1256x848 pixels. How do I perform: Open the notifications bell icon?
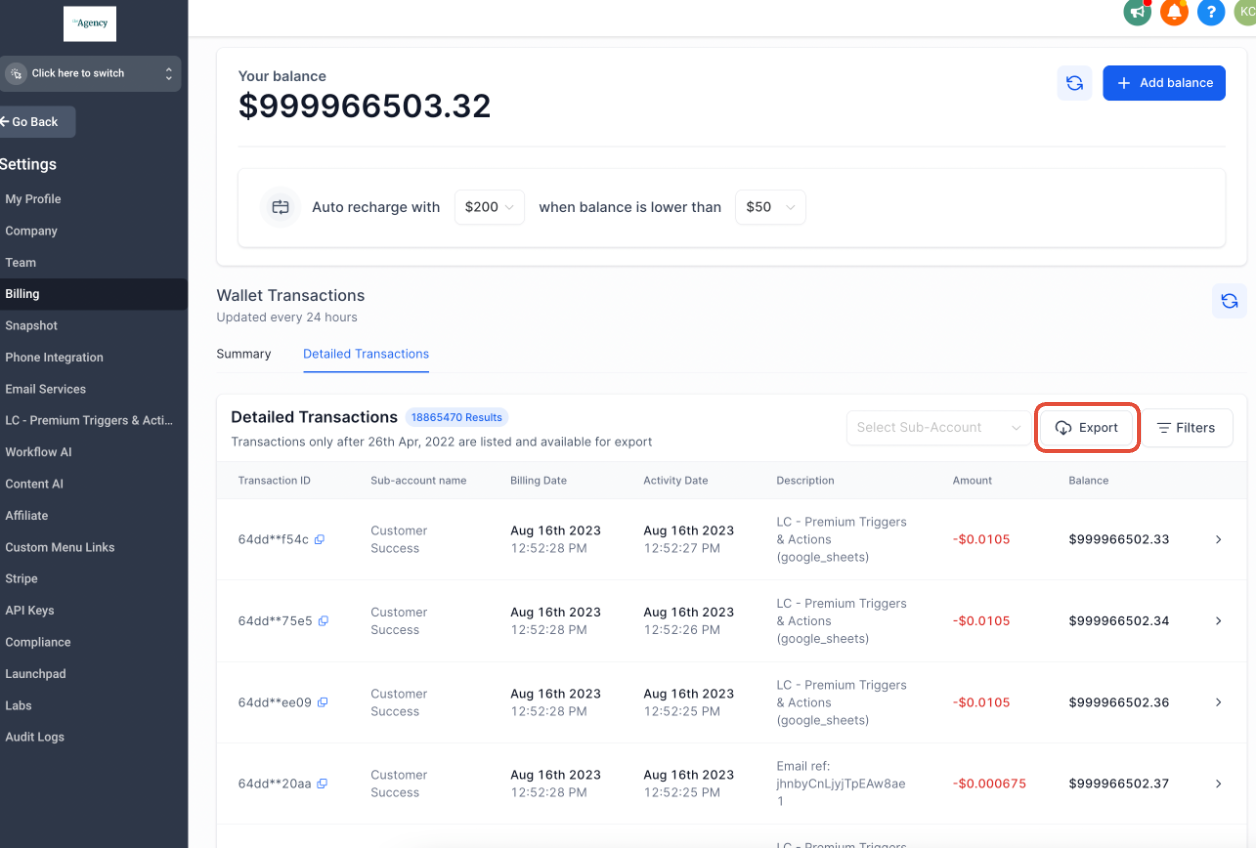point(1174,12)
